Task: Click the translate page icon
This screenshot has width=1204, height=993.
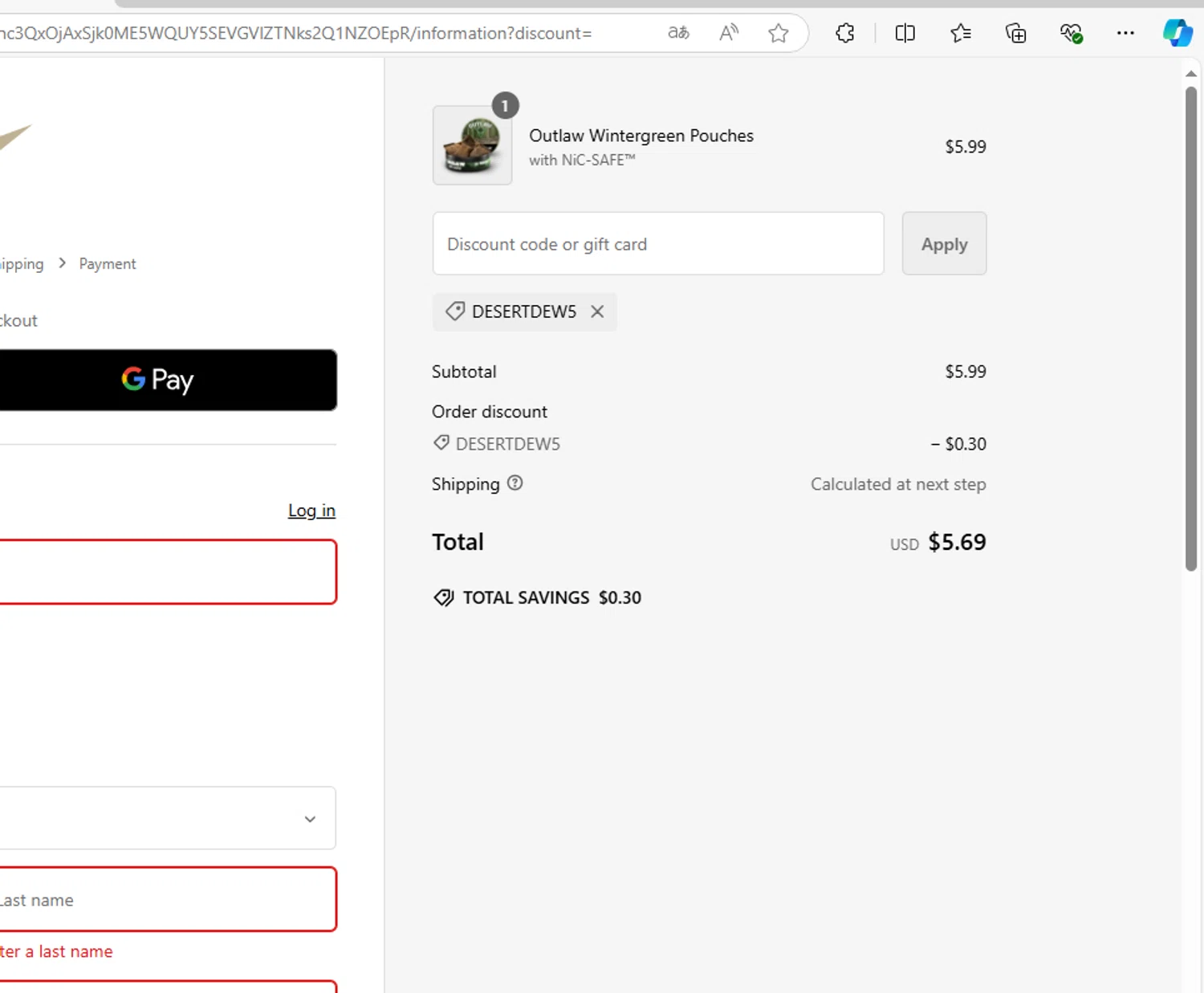Action: click(x=678, y=33)
